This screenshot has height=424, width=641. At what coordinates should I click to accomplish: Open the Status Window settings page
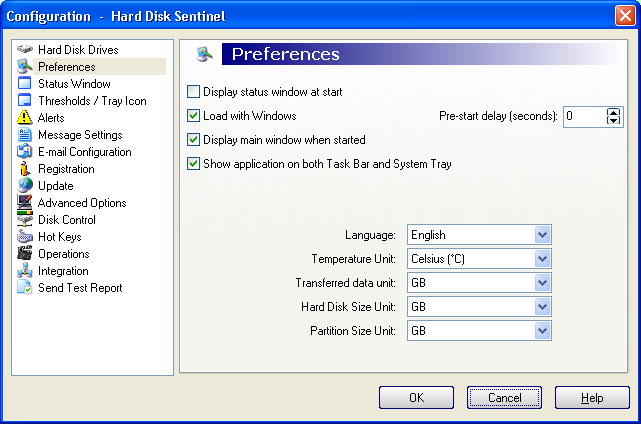74,84
